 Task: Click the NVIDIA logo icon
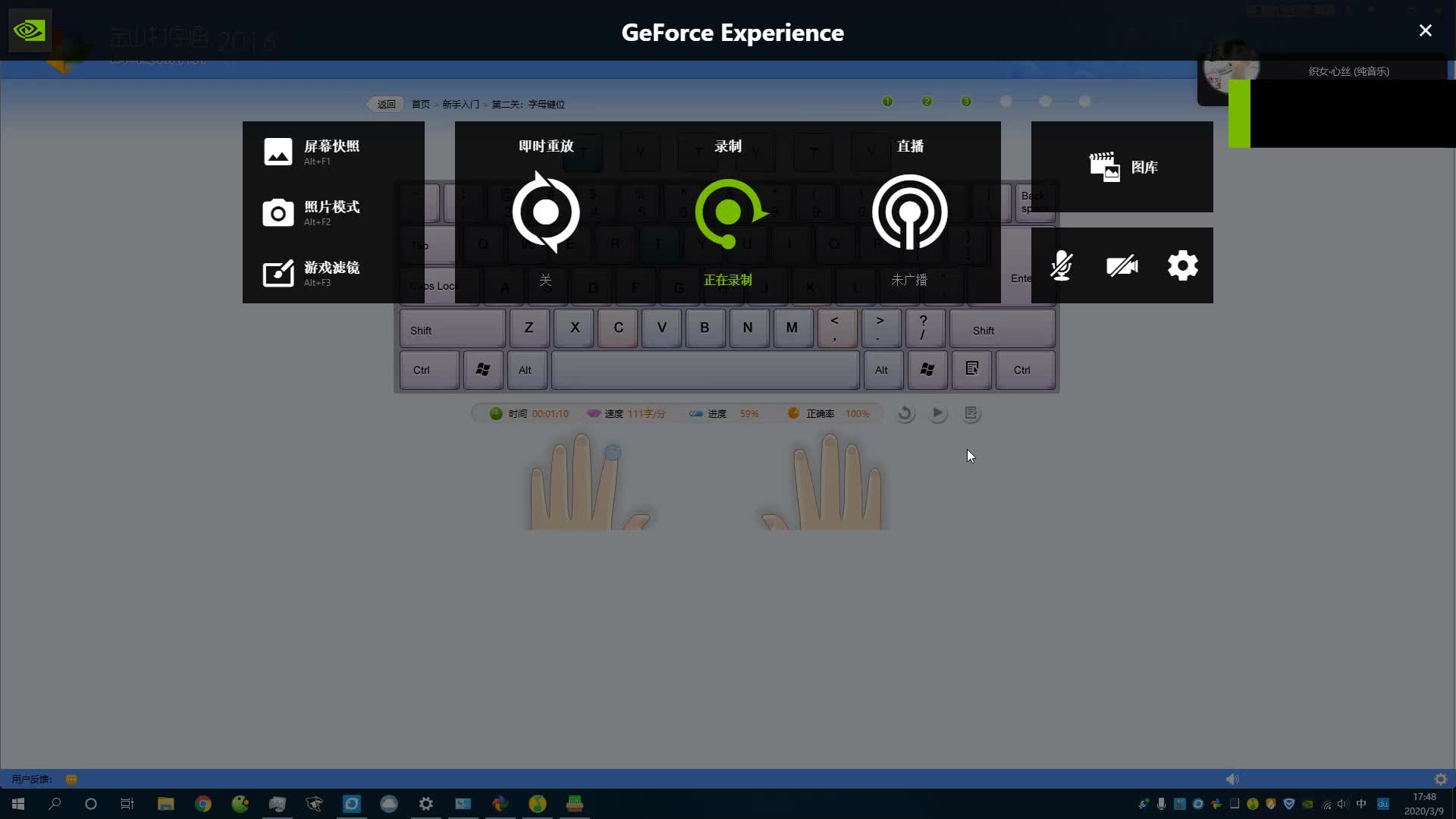click(30, 30)
